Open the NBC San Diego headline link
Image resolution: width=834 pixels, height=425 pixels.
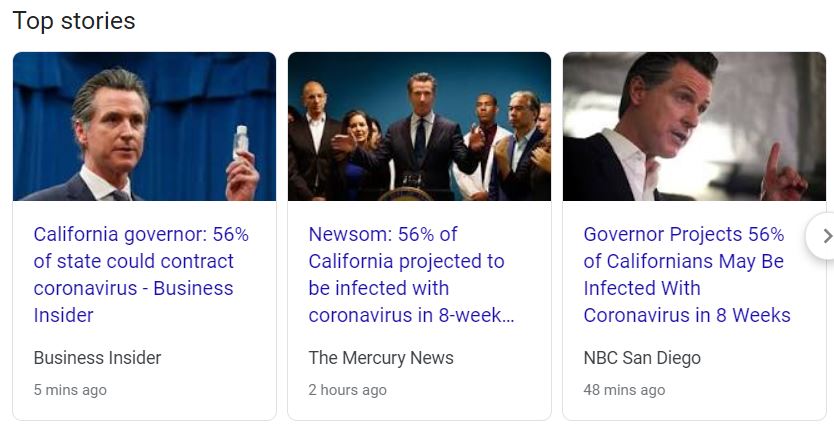(x=686, y=275)
